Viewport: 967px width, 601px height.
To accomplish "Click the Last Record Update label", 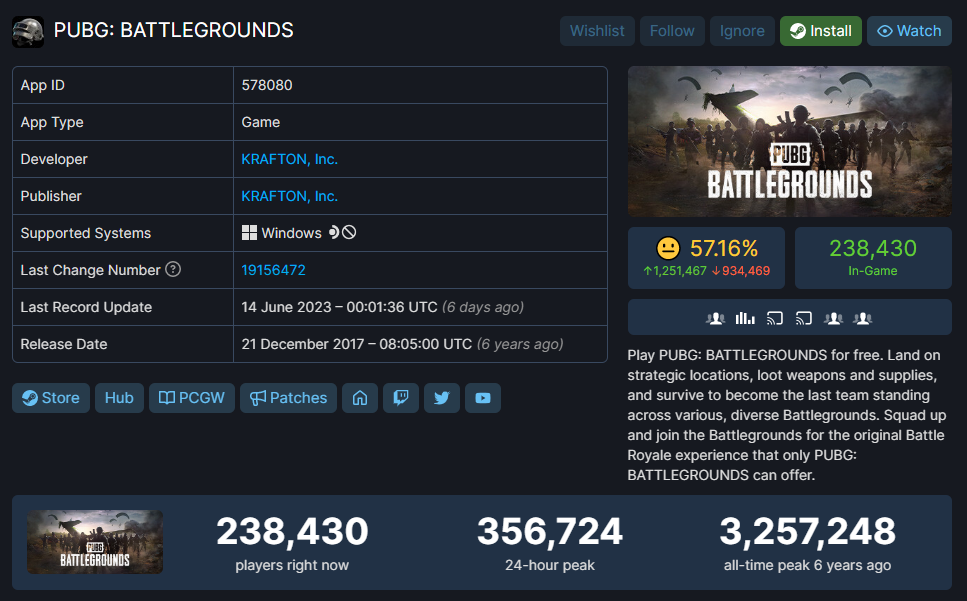I will click(86, 307).
